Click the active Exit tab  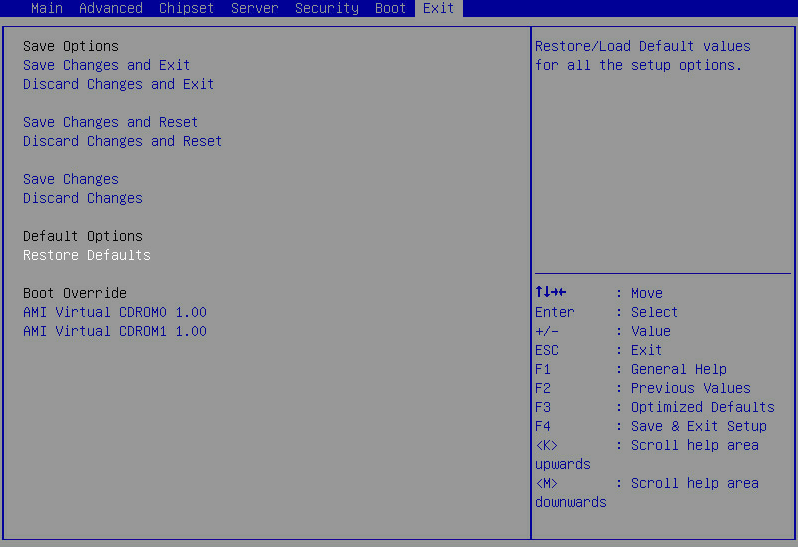[439, 8]
